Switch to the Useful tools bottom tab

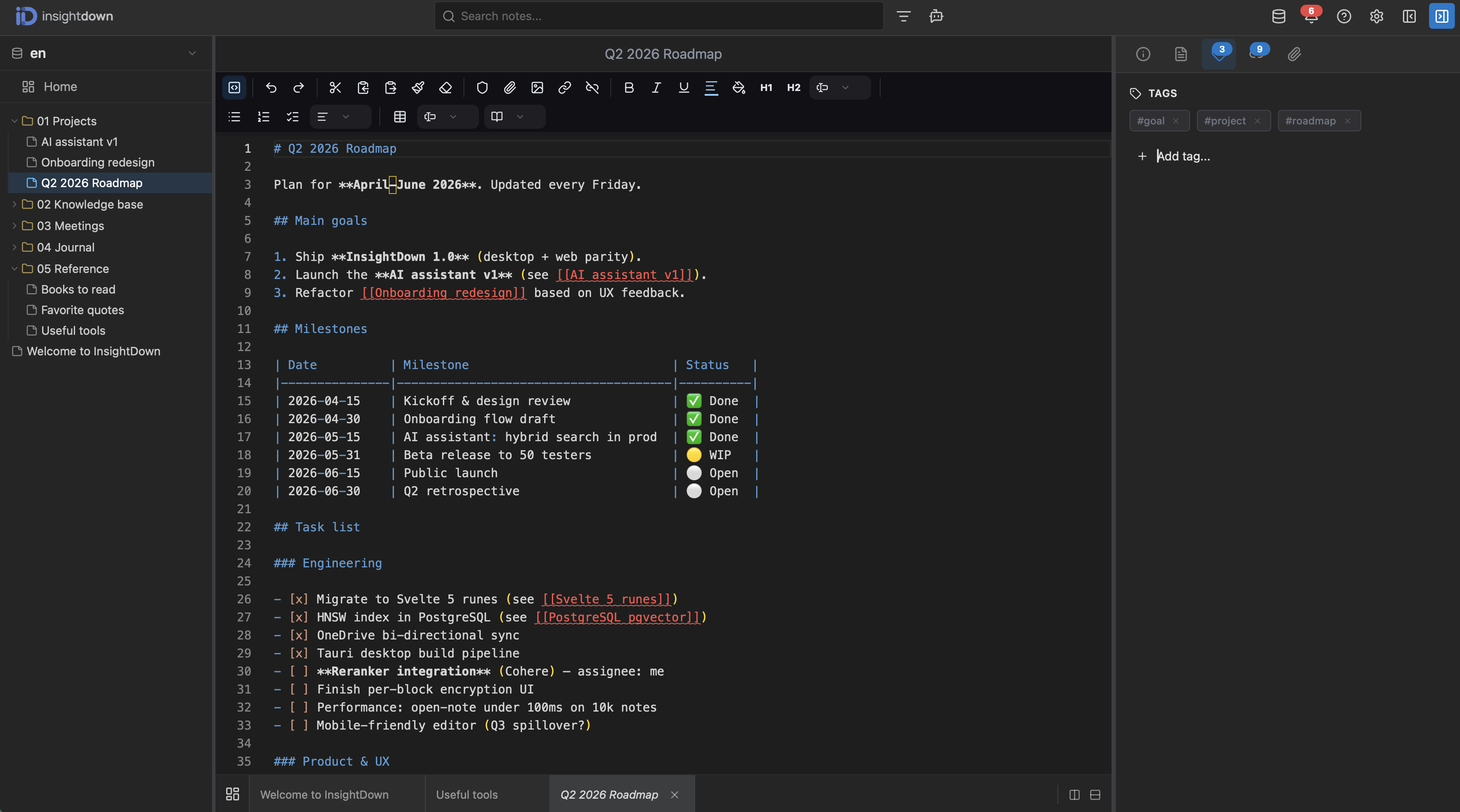click(x=486, y=794)
